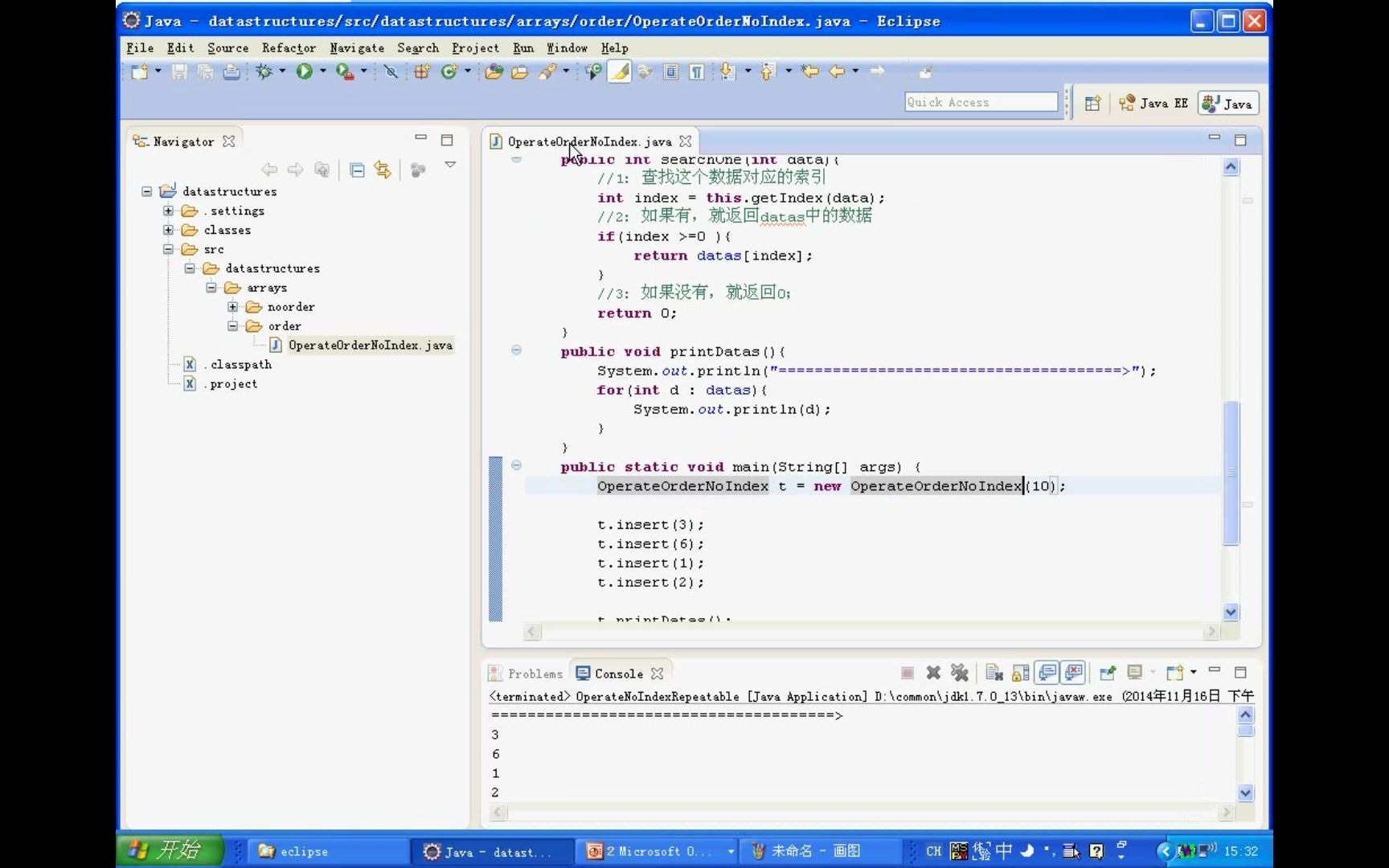
Task: Click the New file toolbar icon
Action: click(140, 72)
